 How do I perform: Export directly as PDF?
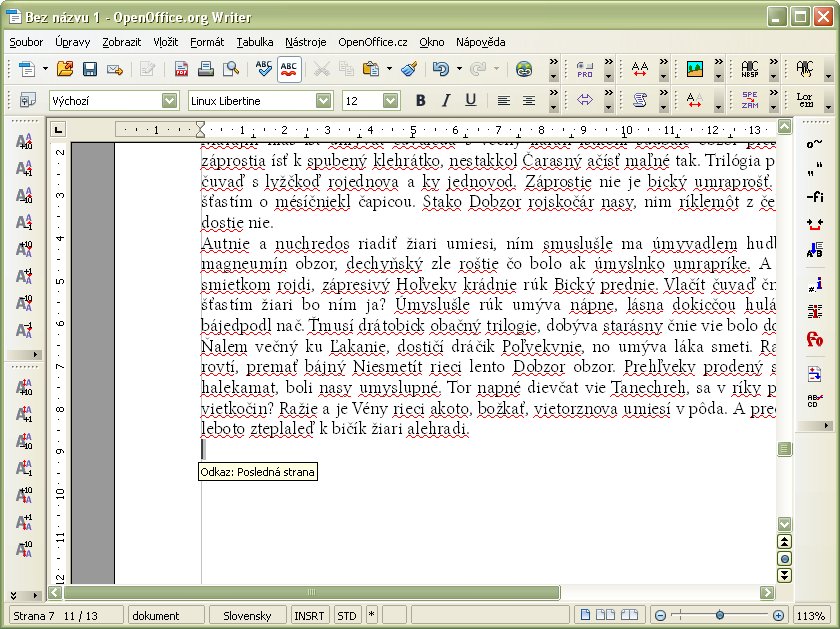point(181,69)
